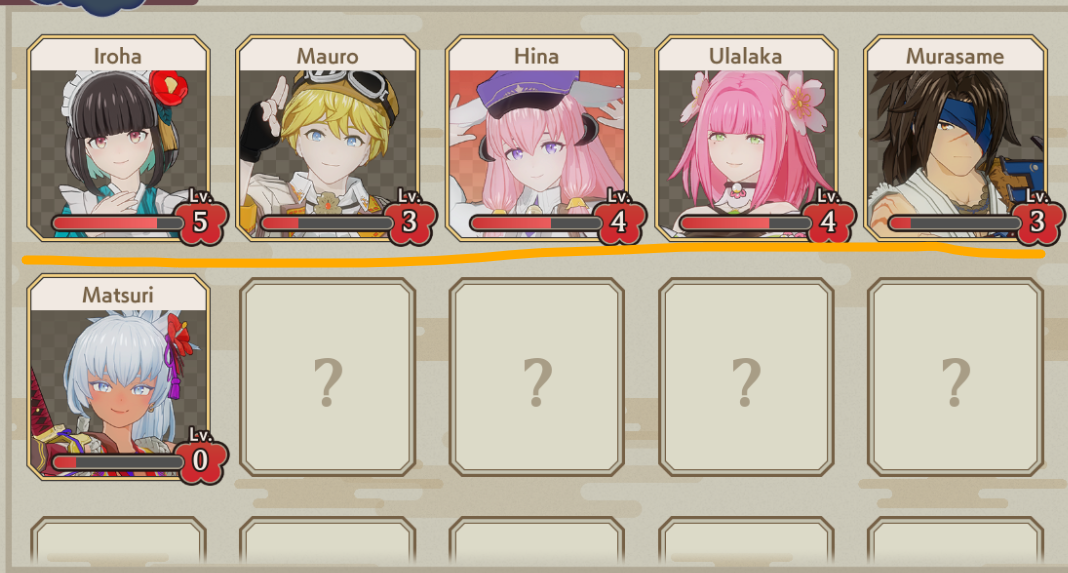The image size is (1068, 573).
Task: Click the Iroha name label
Action: pyautogui.click(x=118, y=56)
